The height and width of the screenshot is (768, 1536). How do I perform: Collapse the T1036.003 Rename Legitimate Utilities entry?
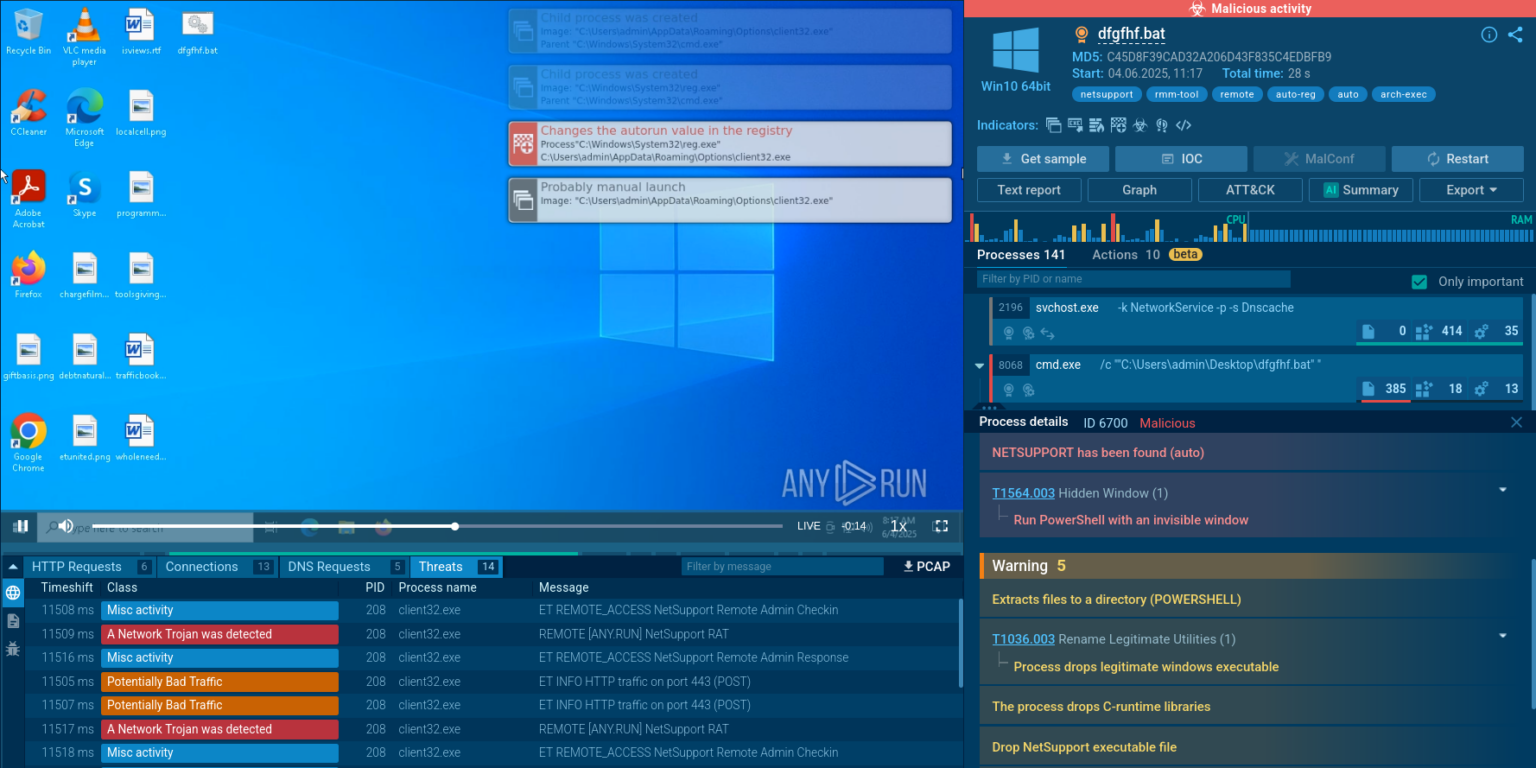(x=1502, y=636)
